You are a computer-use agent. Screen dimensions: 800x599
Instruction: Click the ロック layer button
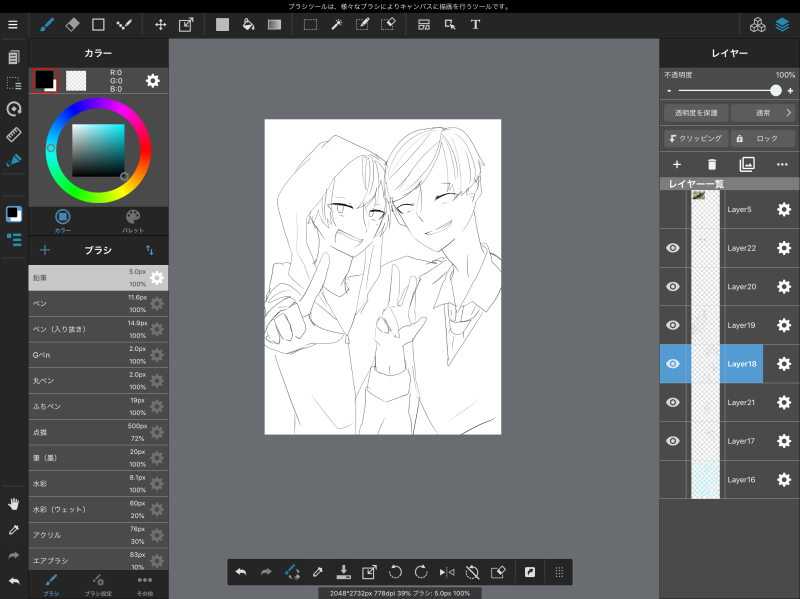762,139
